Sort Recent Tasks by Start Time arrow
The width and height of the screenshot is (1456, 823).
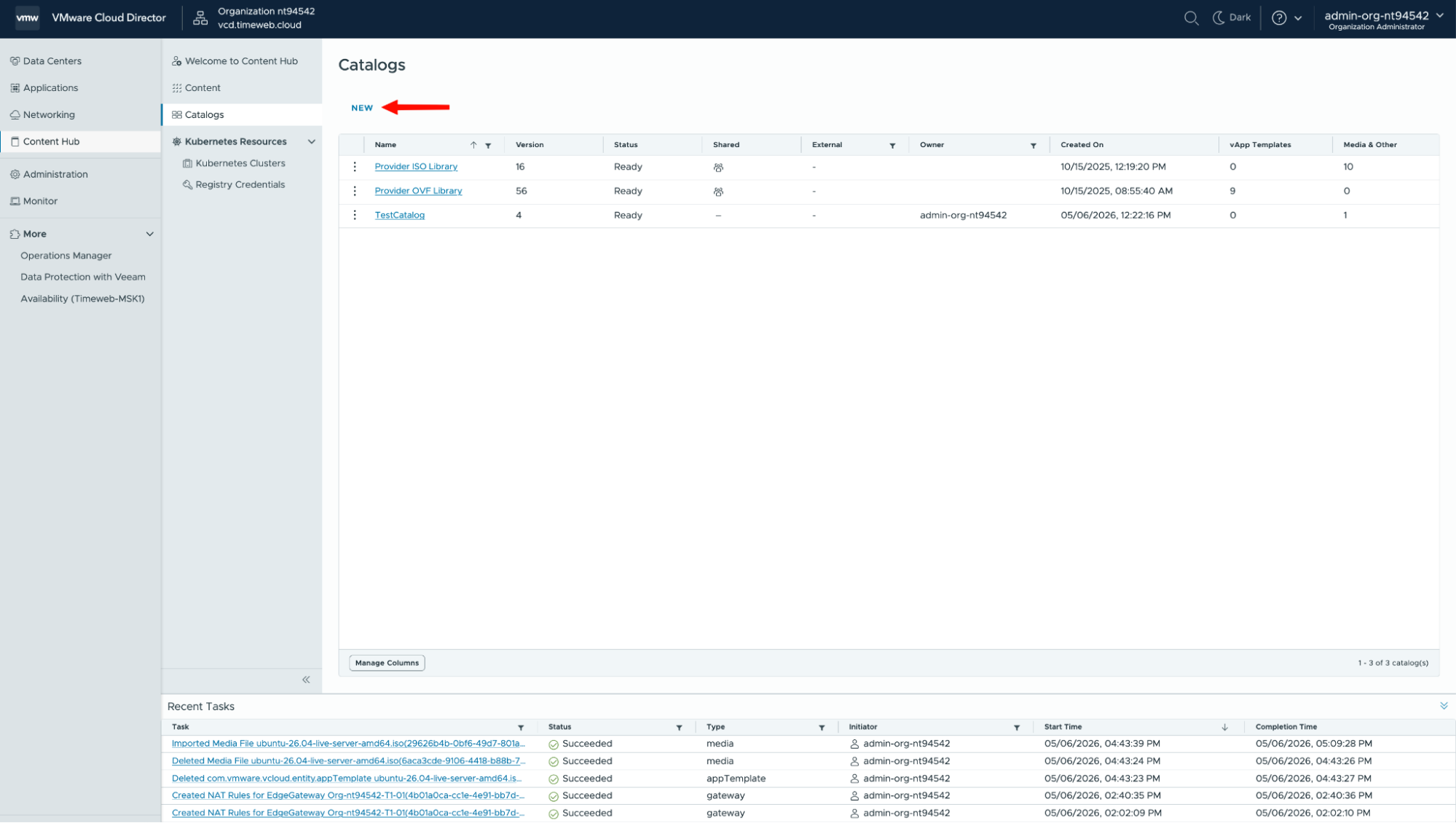[x=1225, y=728]
